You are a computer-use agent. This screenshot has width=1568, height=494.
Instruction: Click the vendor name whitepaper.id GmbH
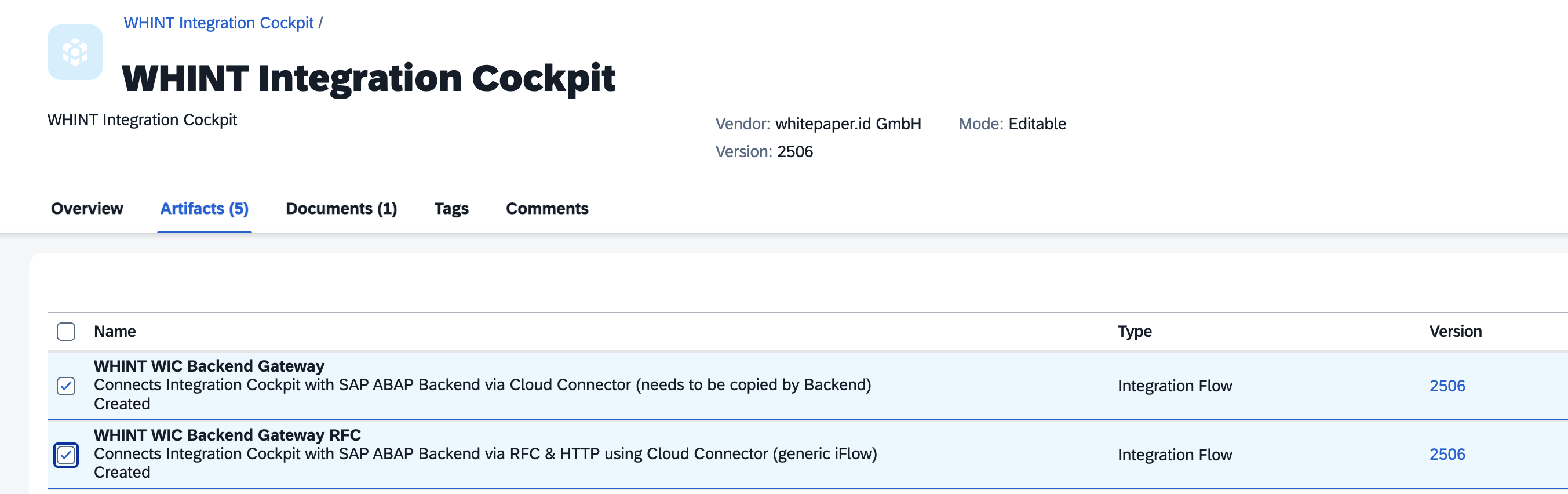point(847,124)
